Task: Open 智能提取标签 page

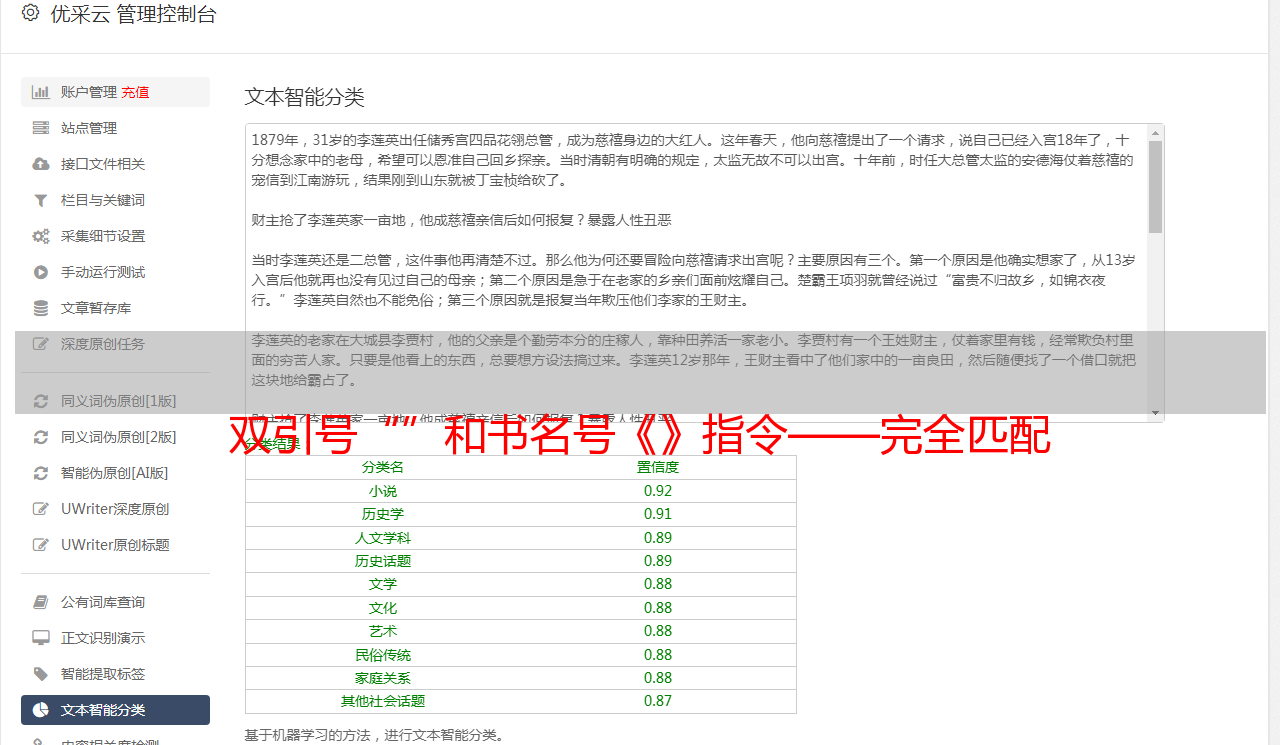Action: (115, 674)
